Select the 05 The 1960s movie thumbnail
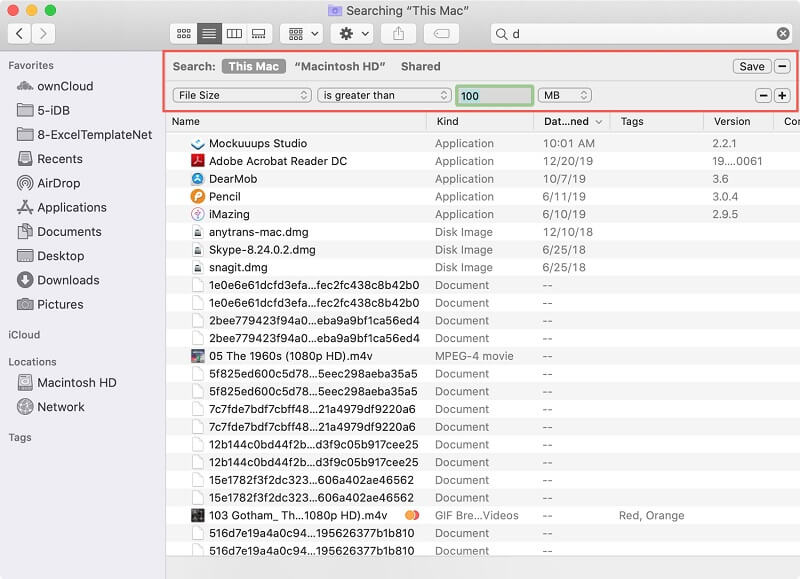This screenshot has width=800, height=579. coord(197,356)
